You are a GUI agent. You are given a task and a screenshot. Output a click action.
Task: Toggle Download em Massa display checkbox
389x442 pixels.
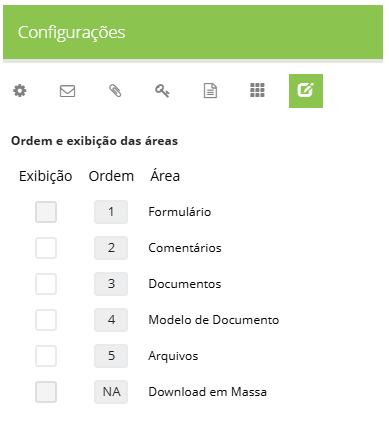[x=46, y=392]
